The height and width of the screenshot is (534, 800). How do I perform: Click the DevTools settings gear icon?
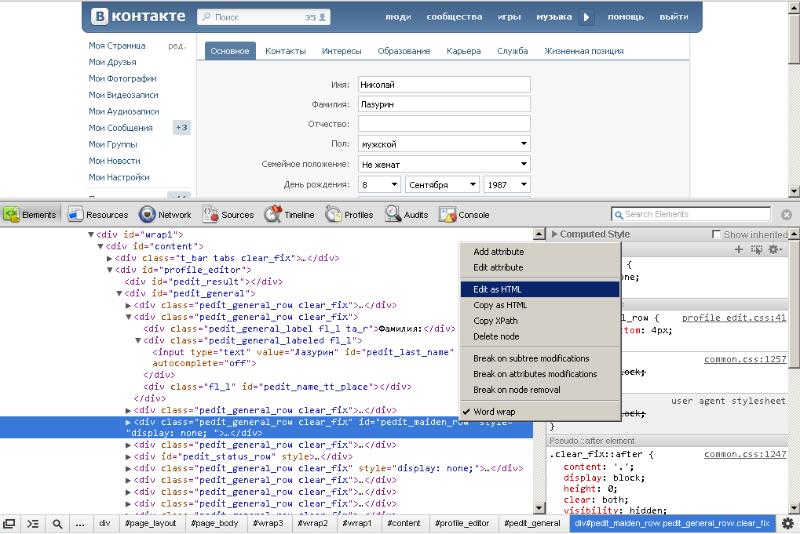tap(787, 523)
